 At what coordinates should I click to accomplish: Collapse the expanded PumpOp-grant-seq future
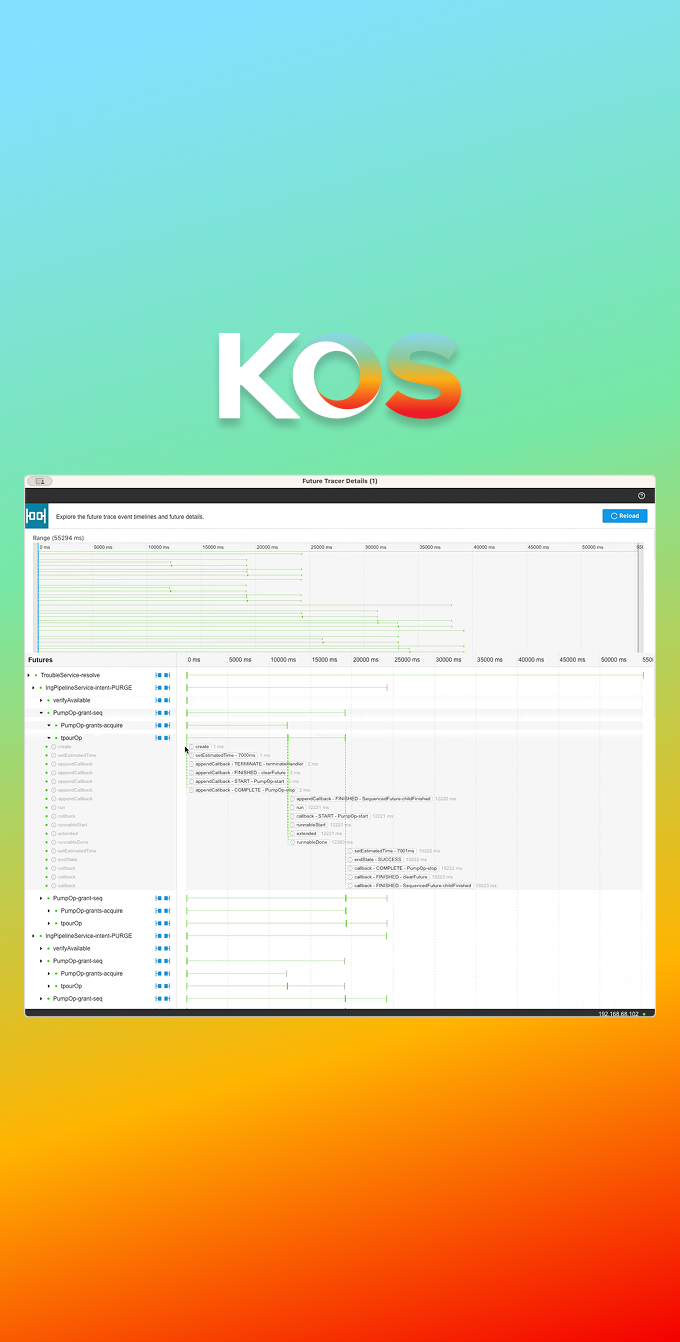41,713
